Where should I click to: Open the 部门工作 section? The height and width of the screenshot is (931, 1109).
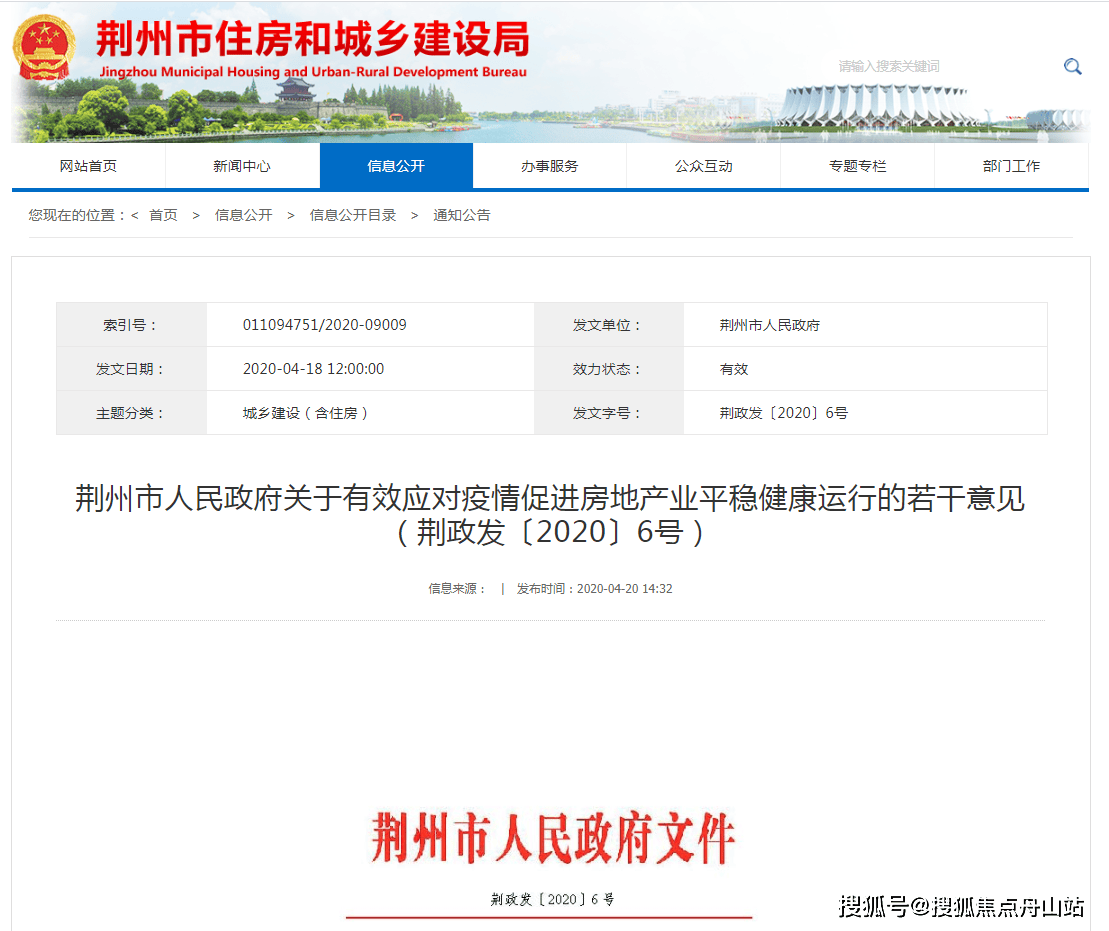pyautogui.click(x=1010, y=166)
